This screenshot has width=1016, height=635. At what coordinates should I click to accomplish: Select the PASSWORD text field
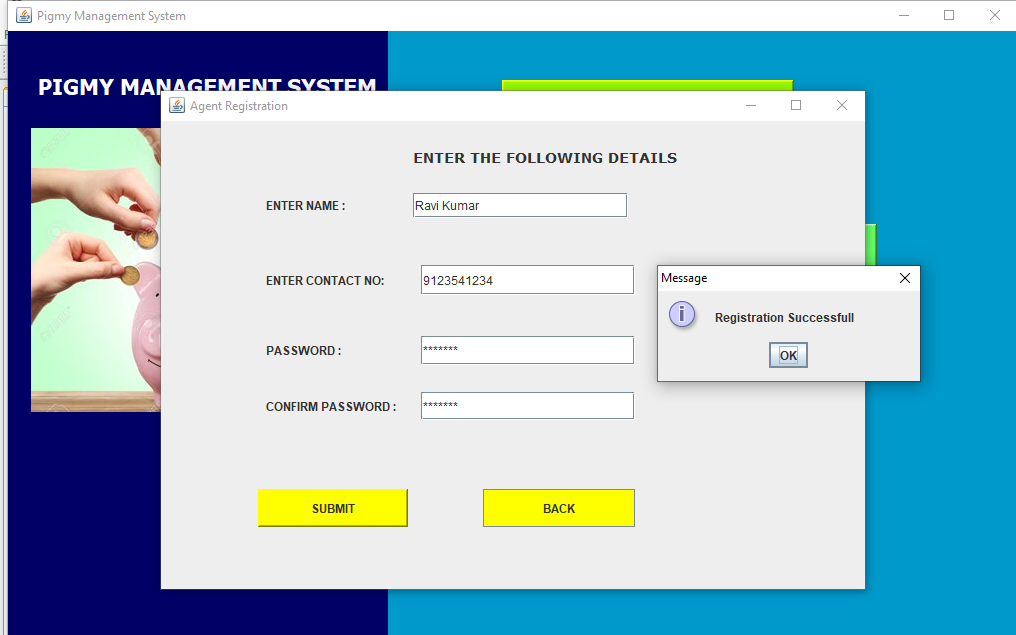pos(527,350)
